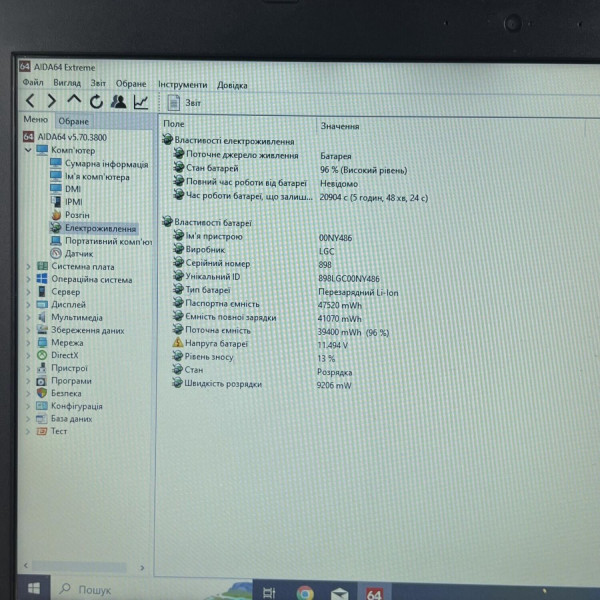Screen dimensions: 600x600
Task: Select the Паспортна ємність row
Action: pyautogui.click(x=222, y=304)
